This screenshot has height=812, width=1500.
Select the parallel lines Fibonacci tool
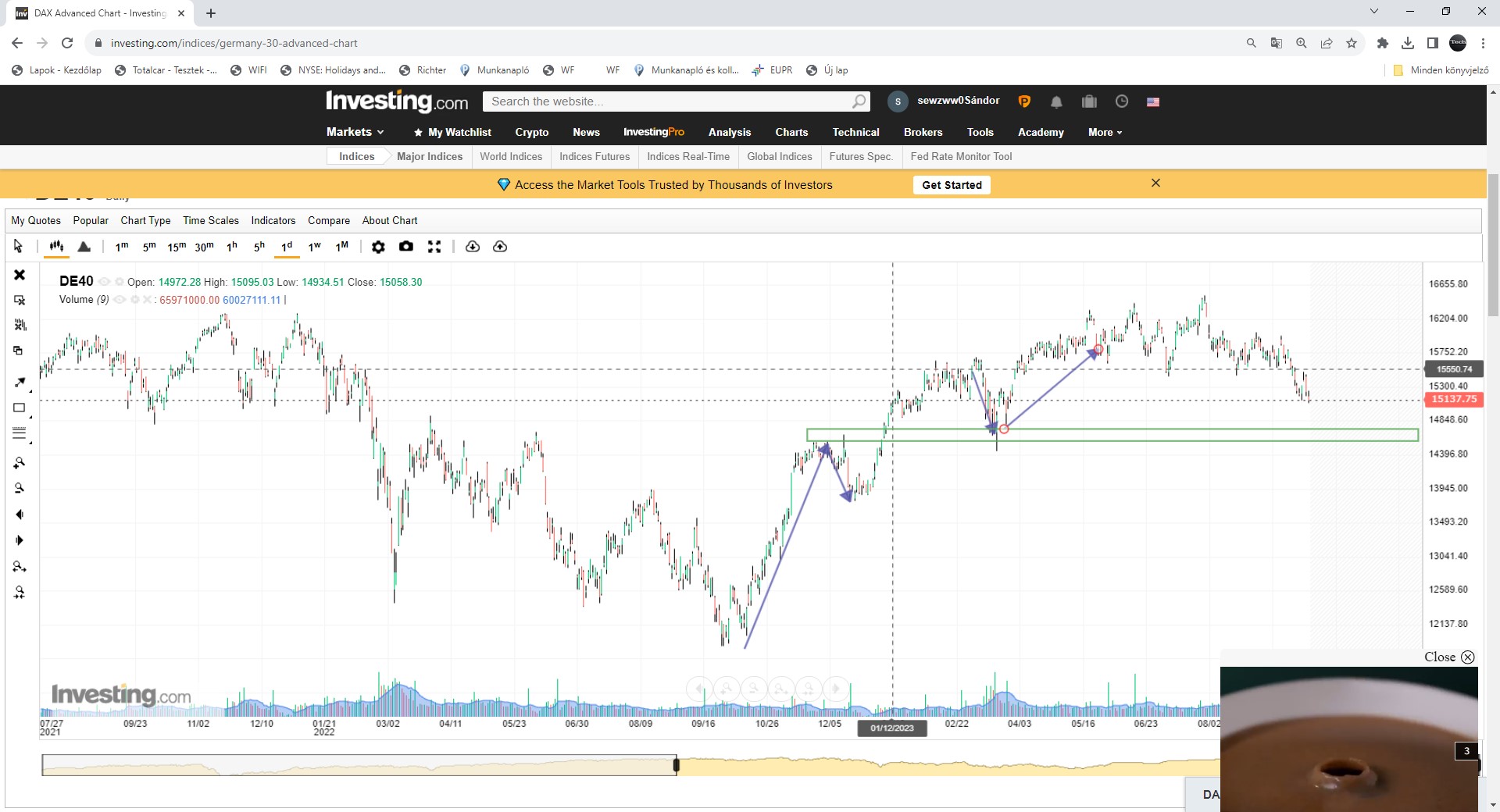[20, 433]
